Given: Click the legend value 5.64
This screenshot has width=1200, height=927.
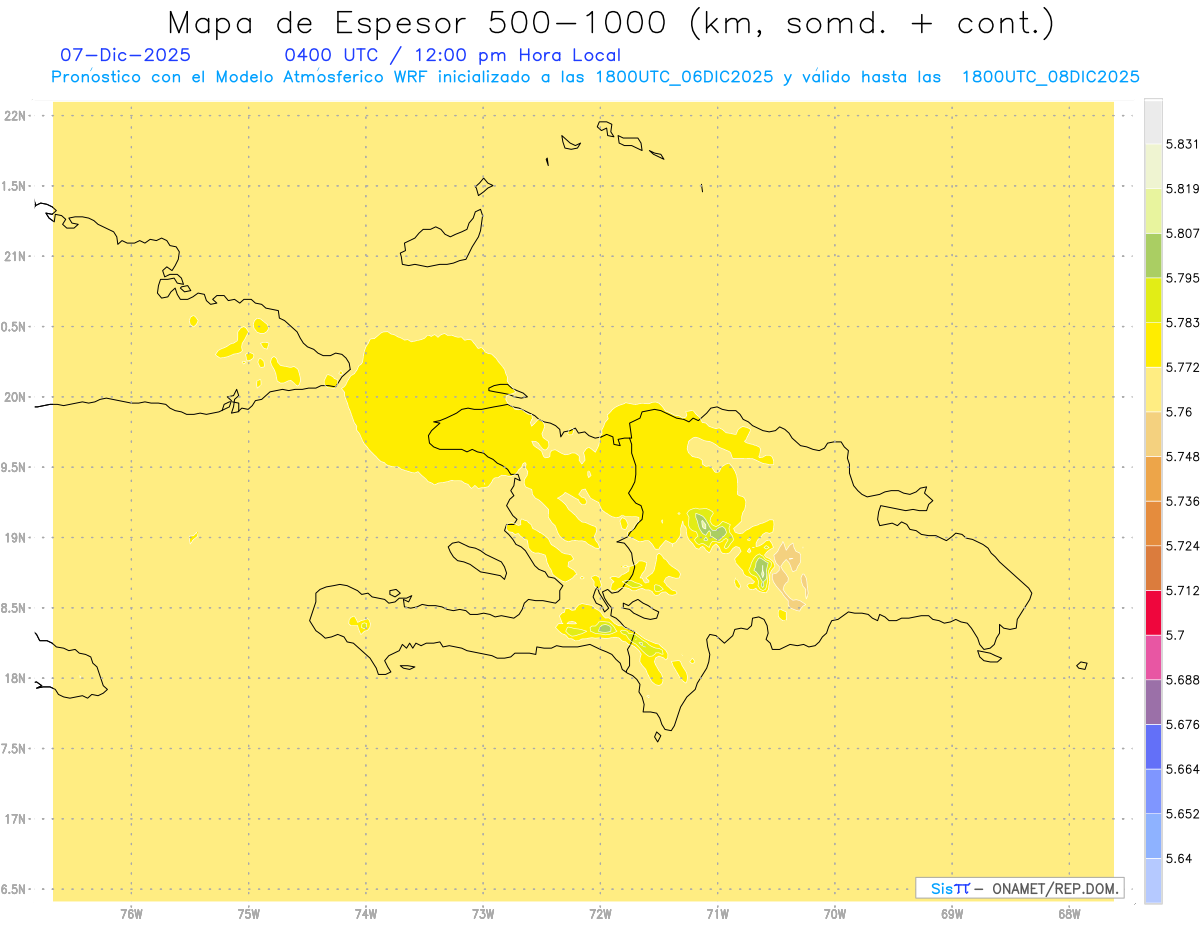Looking at the screenshot, I should click(1179, 859).
